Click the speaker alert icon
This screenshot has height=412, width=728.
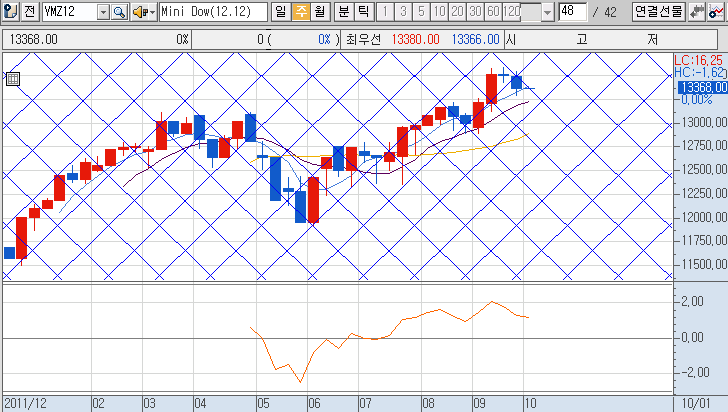[138, 12]
